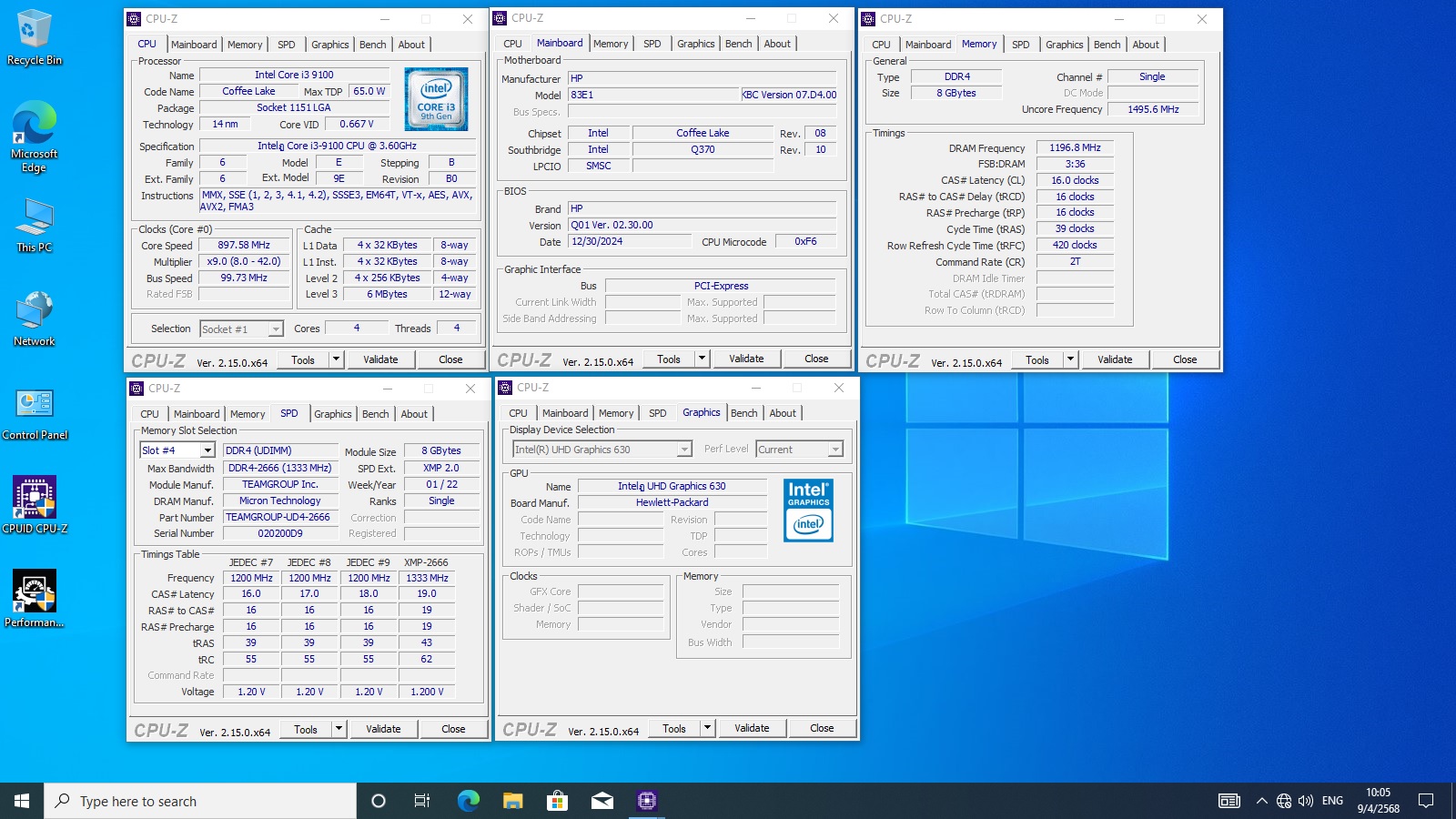Viewport: 1456px width, 819px height.
Task: Click Close button in the Graphics window
Action: pyautogui.click(x=822, y=728)
